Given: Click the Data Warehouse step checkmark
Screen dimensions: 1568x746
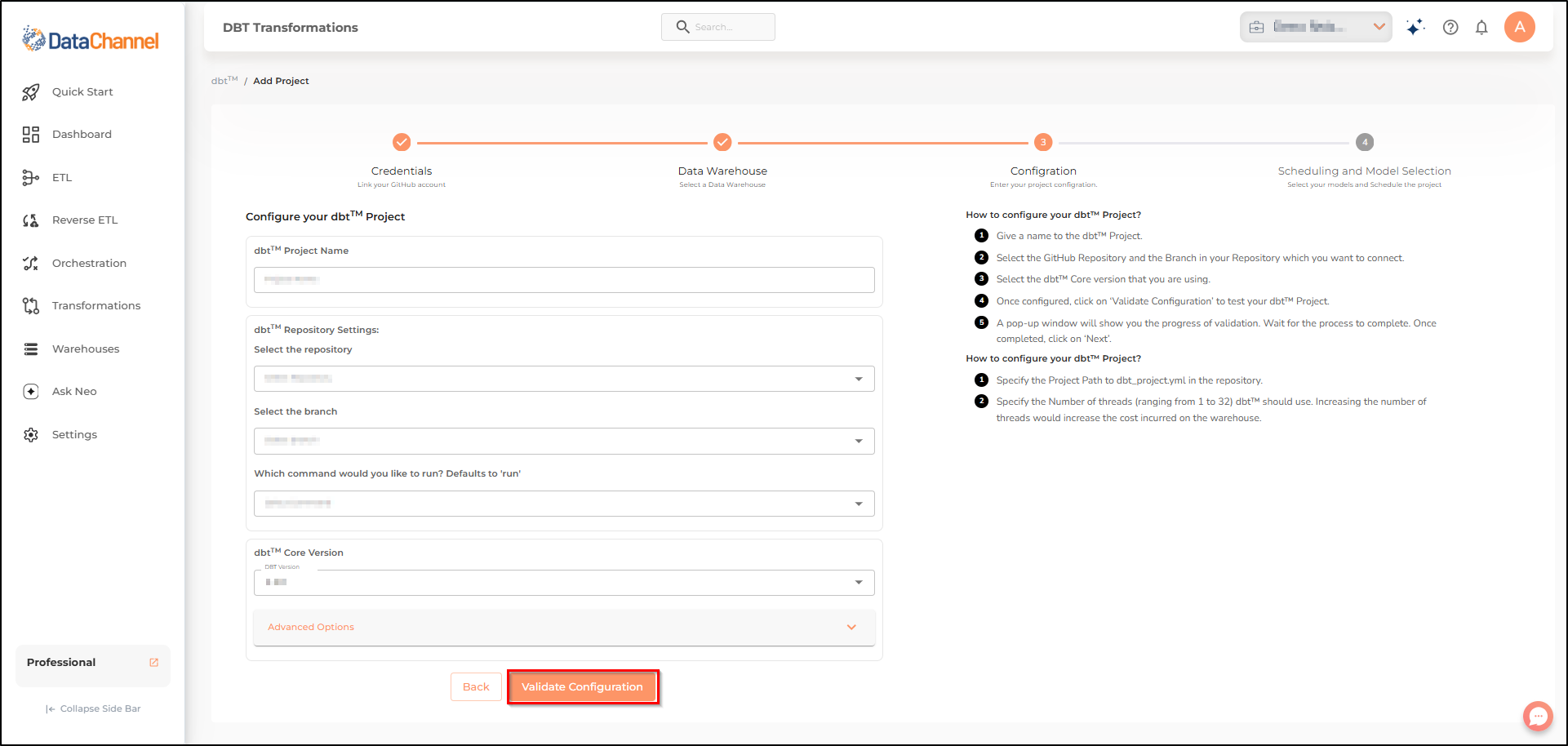Looking at the screenshot, I should coord(722,142).
